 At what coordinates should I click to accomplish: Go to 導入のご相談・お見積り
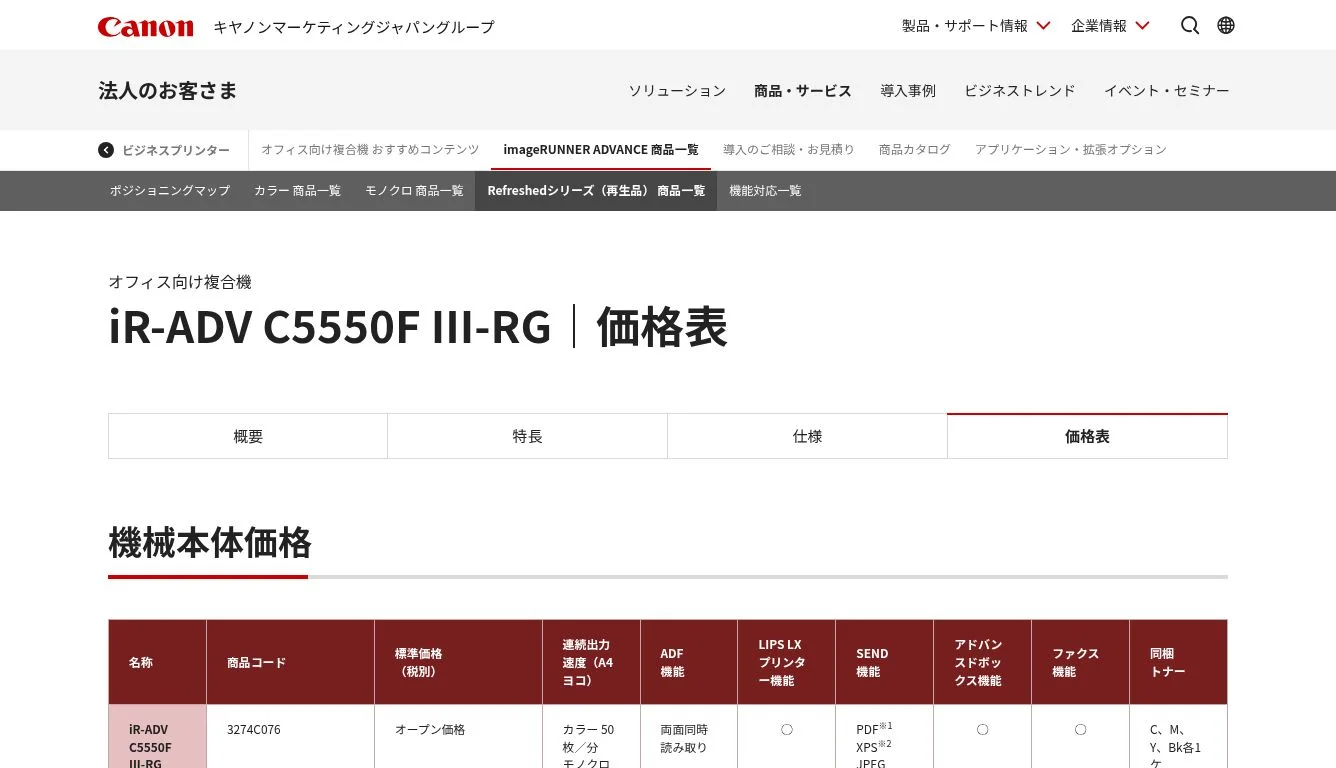click(x=789, y=150)
